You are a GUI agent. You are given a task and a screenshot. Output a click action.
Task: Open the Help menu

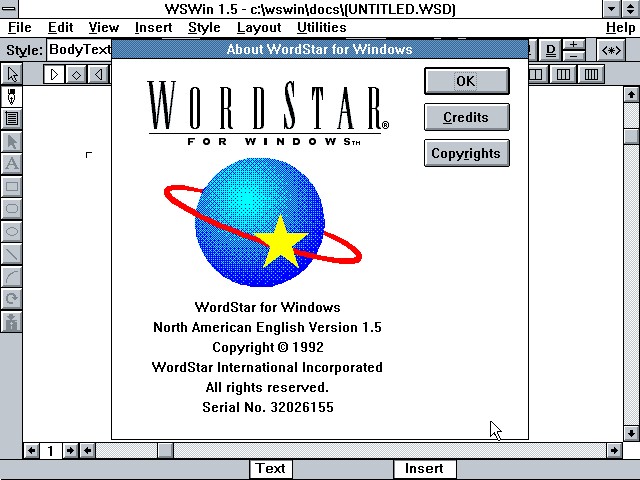click(x=620, y=28)
